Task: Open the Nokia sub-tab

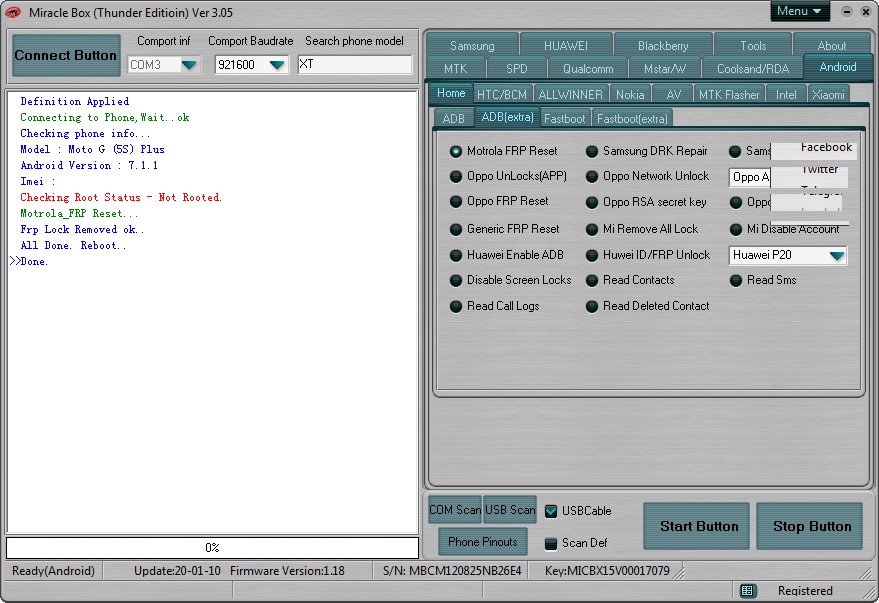Action: [630, 95]
